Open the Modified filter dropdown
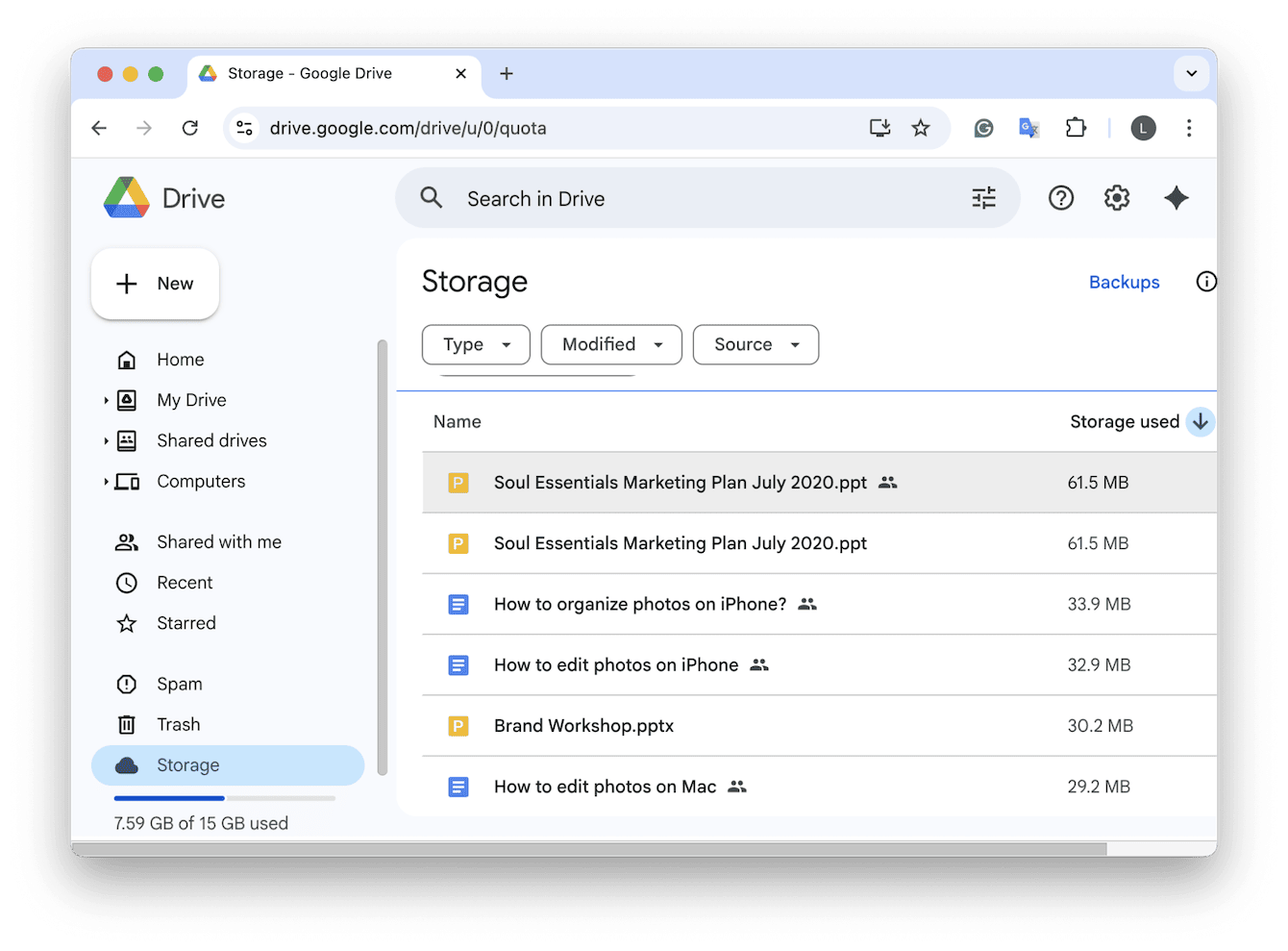Image resolution: width=1288 pixels, height=951 pixels. pyautogui.click(x=611, y=345)
